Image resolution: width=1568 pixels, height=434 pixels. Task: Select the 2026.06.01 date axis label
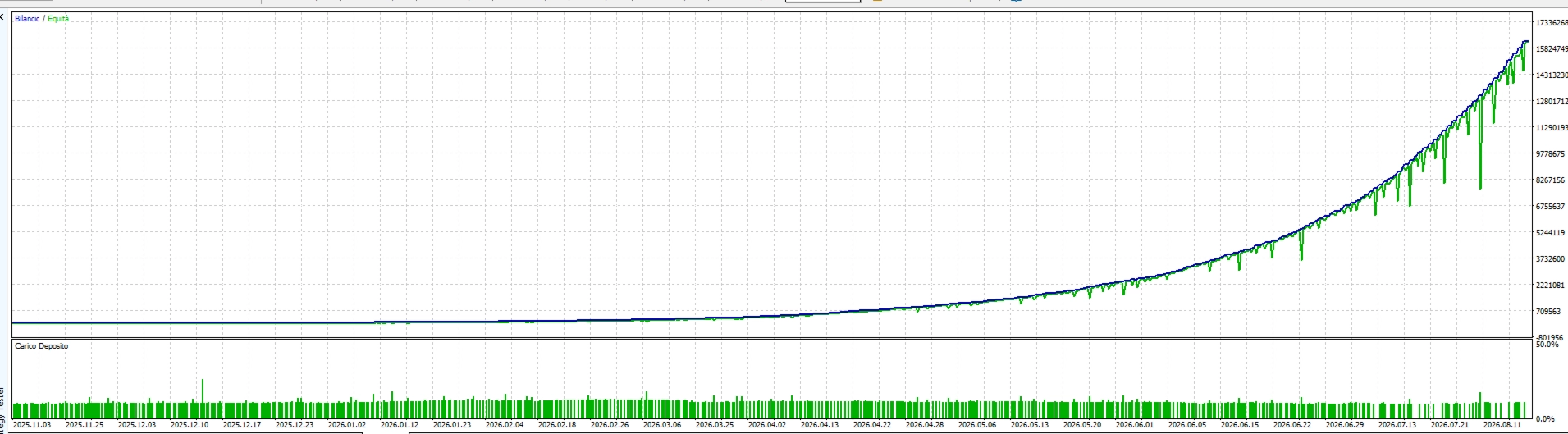(1135, 425)
